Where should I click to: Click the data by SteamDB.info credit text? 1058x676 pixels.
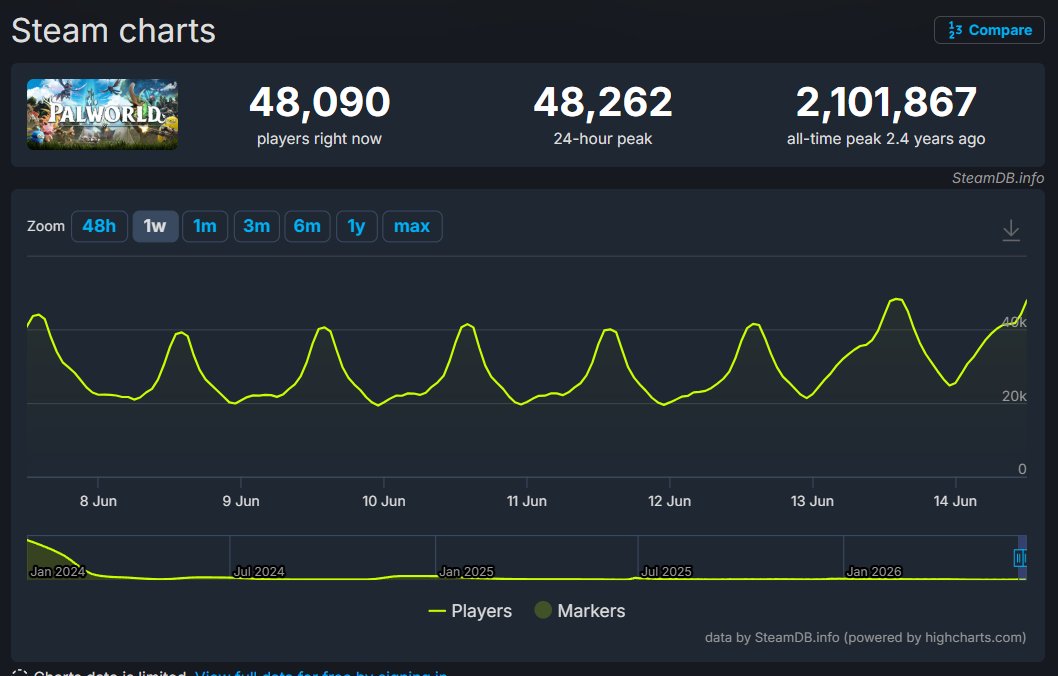(x=866, y=638)
